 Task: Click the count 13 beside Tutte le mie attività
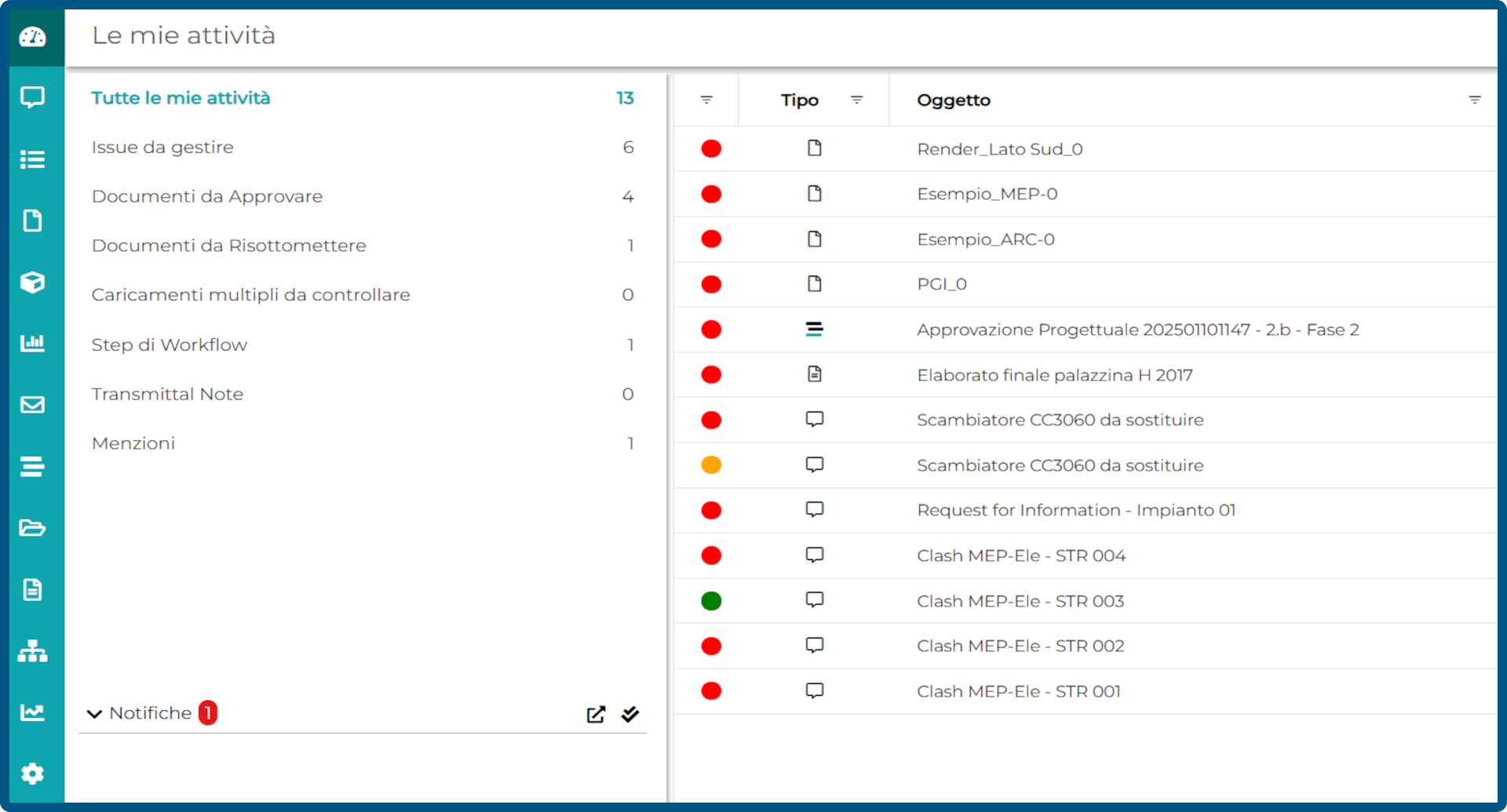pos(625,98)
